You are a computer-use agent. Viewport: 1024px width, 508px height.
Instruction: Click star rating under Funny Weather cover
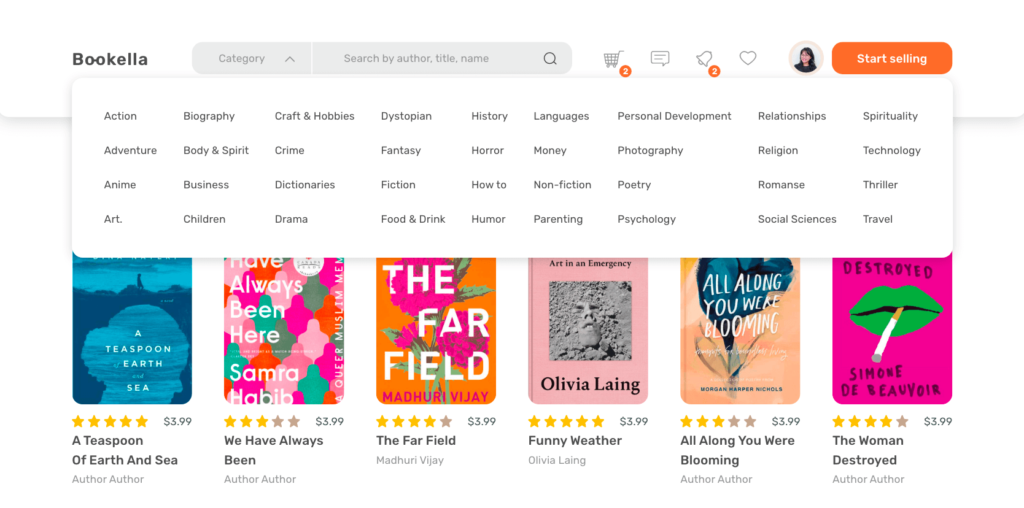(x=566, y=421)
